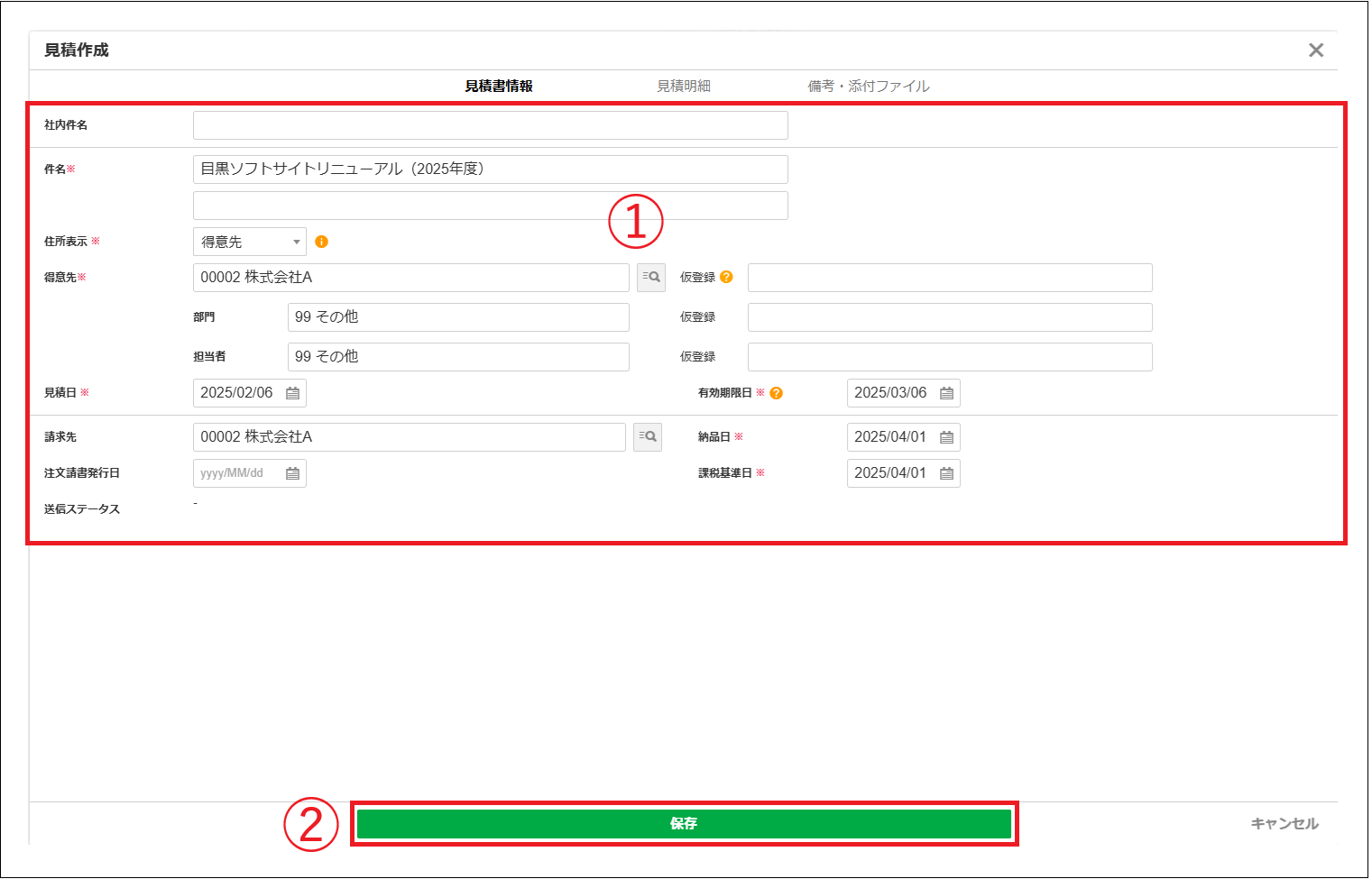Screen dimensions: 1372x879
Task: Click the help icon beside 有効期限日
Action: [x=778, y=392]
